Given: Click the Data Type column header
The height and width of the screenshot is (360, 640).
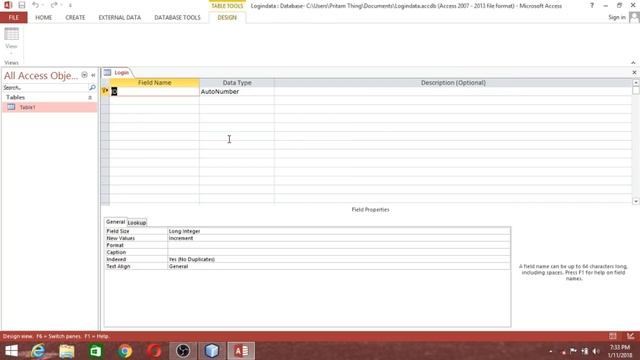Looking at the screenshot, I should click(x=237, y=82).
